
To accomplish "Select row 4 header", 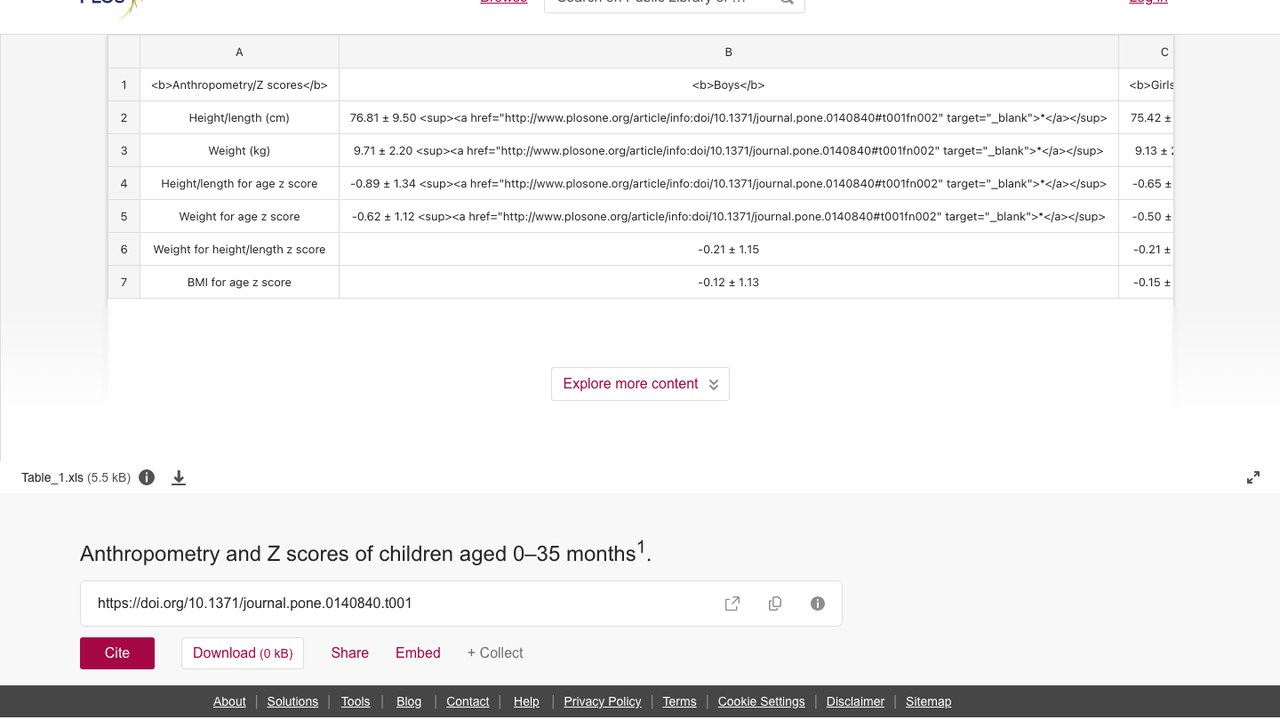I will pyautogui.click(x=124, y=184).
